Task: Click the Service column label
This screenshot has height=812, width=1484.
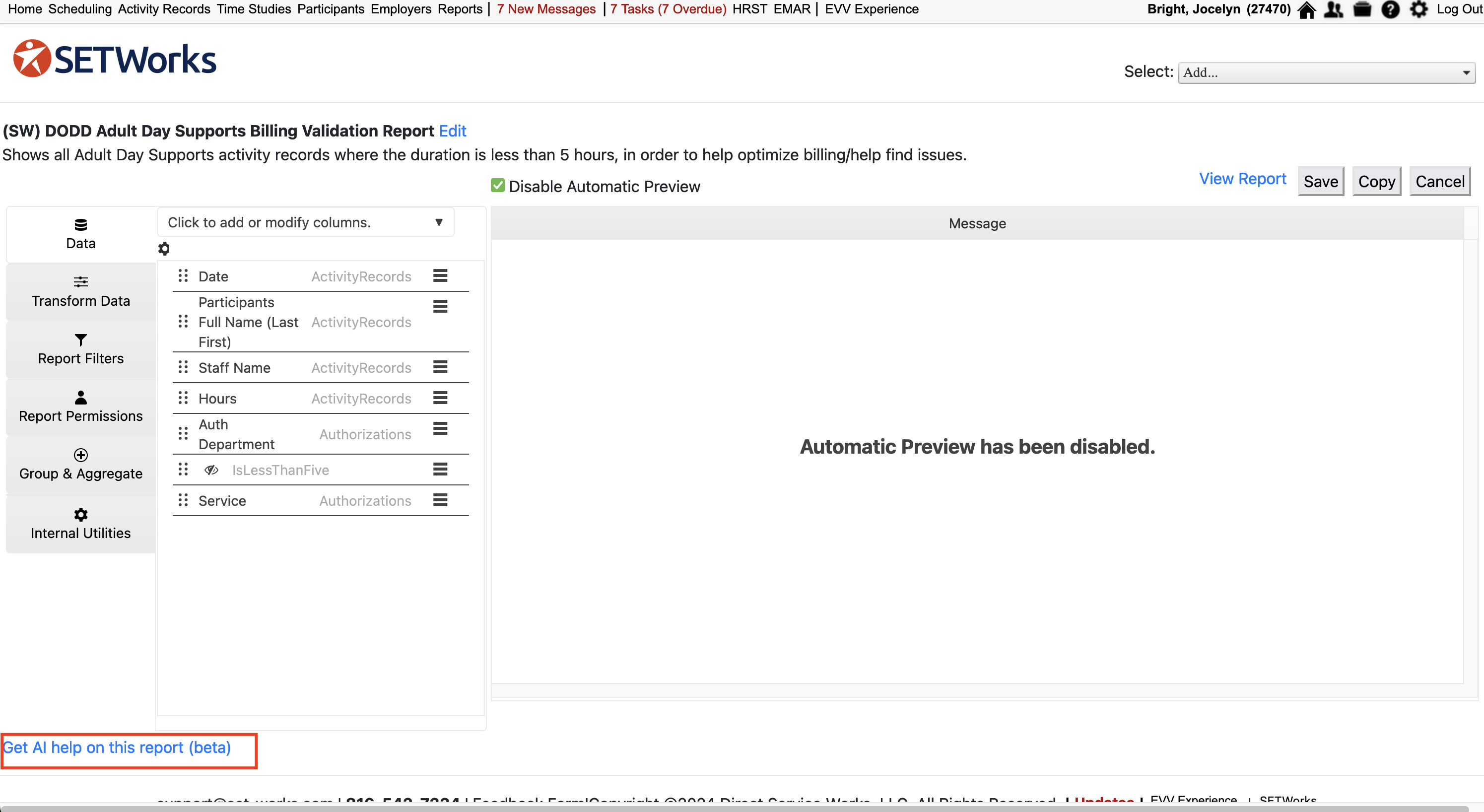Action: click(222, 501)
